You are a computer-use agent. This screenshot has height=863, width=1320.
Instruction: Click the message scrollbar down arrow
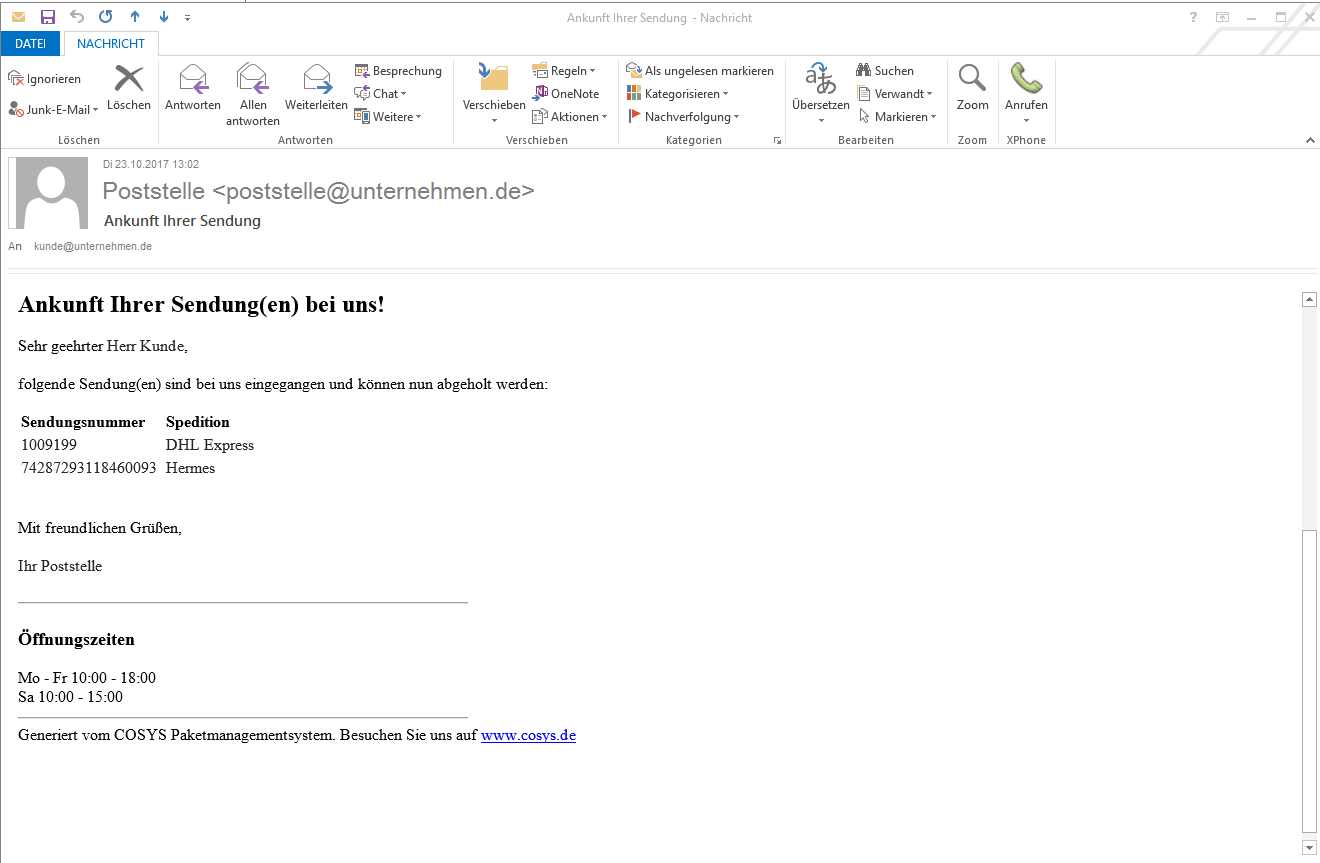(1309, 848)
